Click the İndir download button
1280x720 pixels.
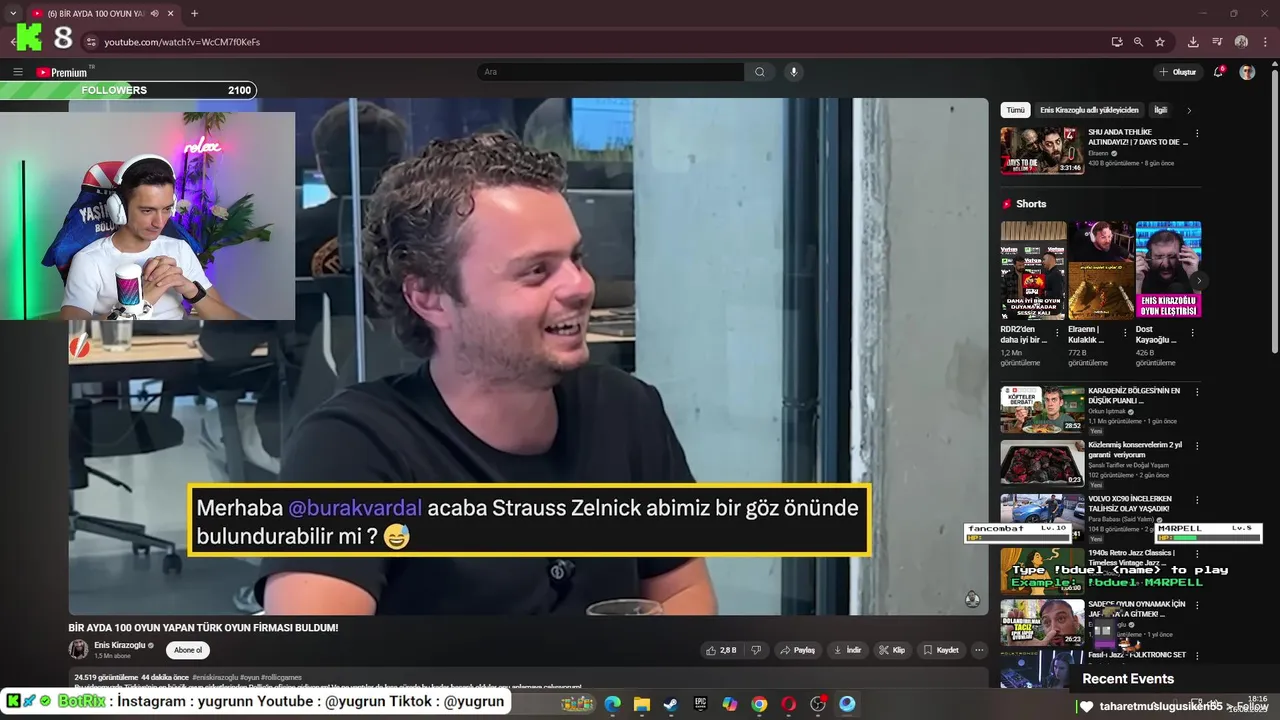[847, 650]
